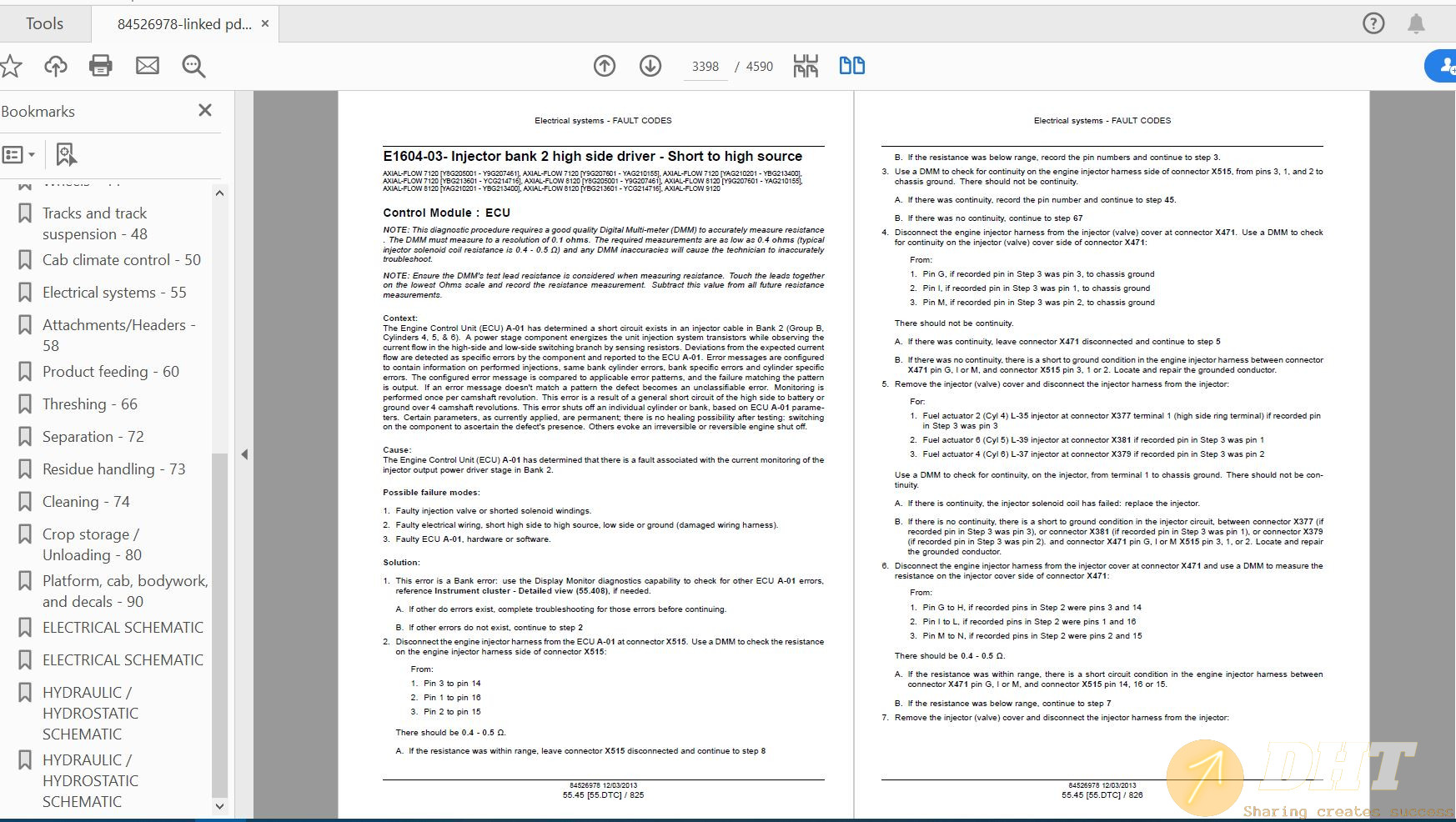The width and height of the screenshot is (1456, 822).
Task: Open bookmark Product feeding - 60
Action: (111, 372)
